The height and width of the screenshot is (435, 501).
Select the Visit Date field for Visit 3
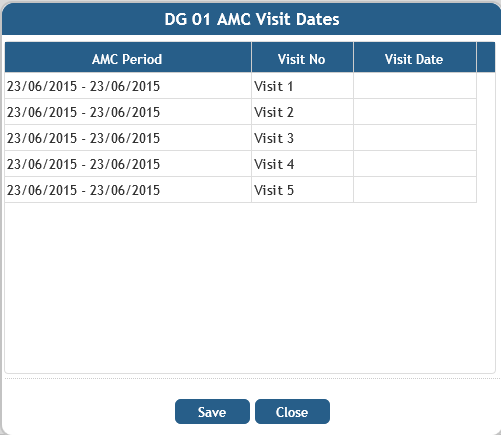point(415,138)
